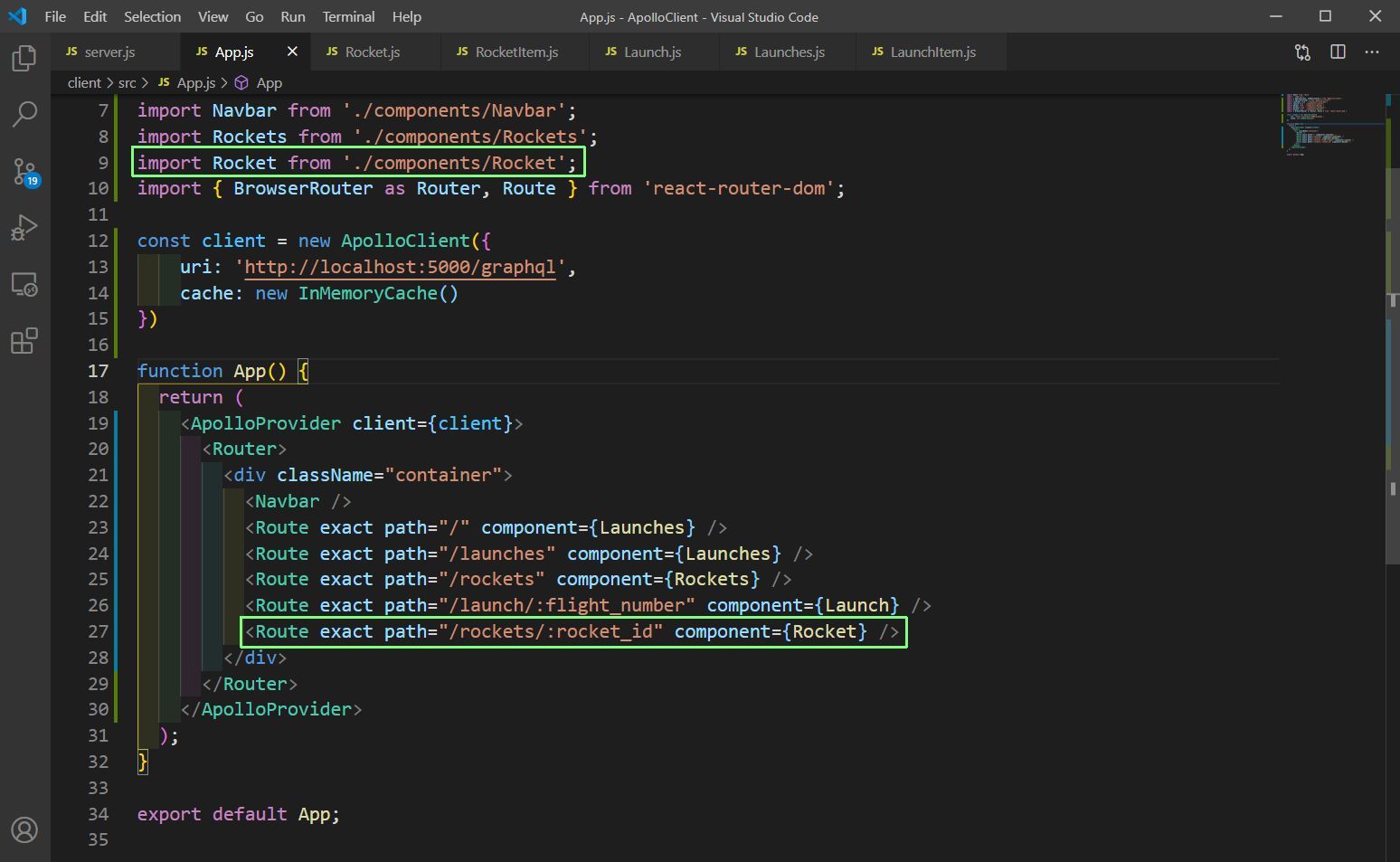Open the Selection menu
Screen dimensions: 1400x862
click(x=152, y=16)
